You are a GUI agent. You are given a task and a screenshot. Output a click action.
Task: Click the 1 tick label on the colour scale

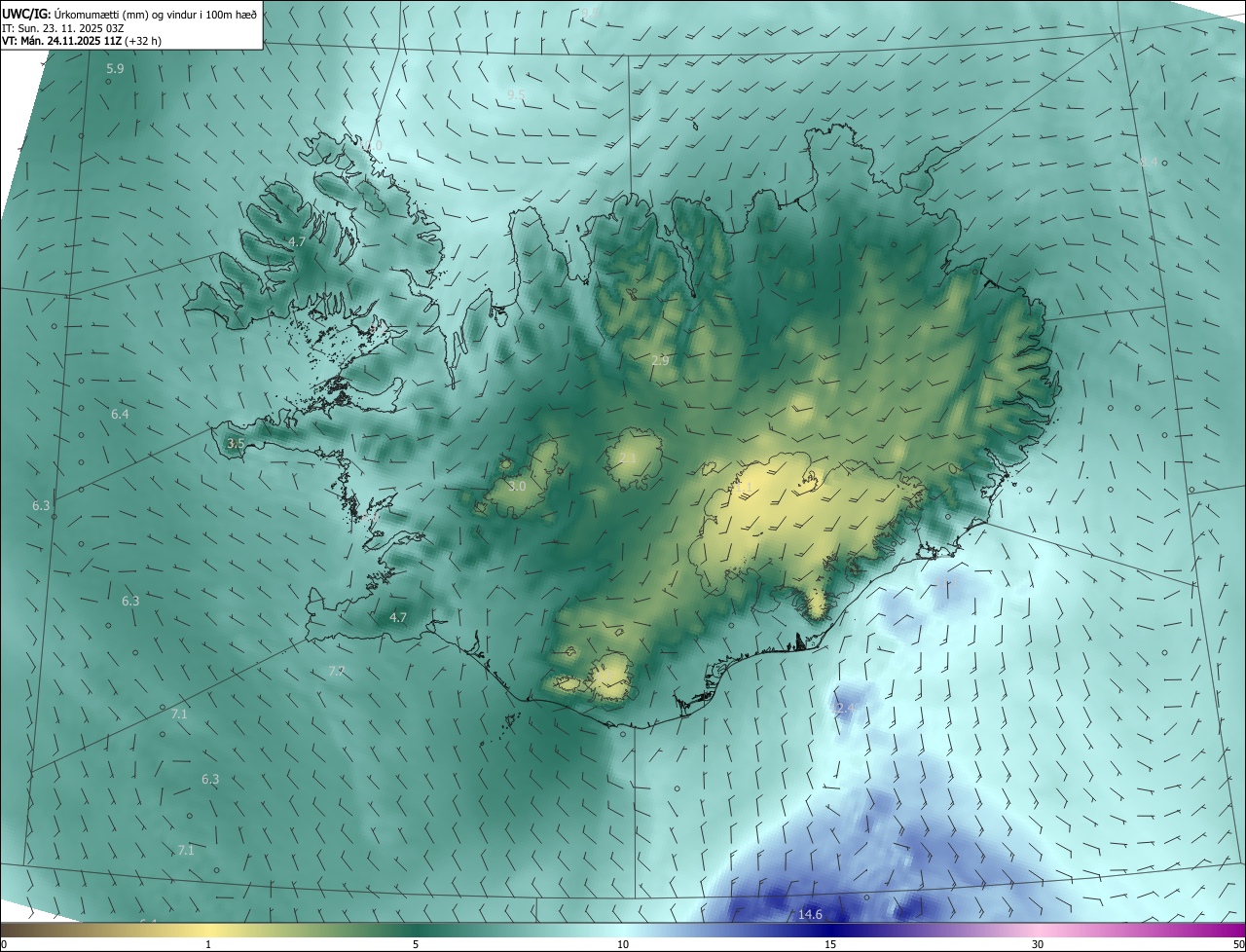208,944
